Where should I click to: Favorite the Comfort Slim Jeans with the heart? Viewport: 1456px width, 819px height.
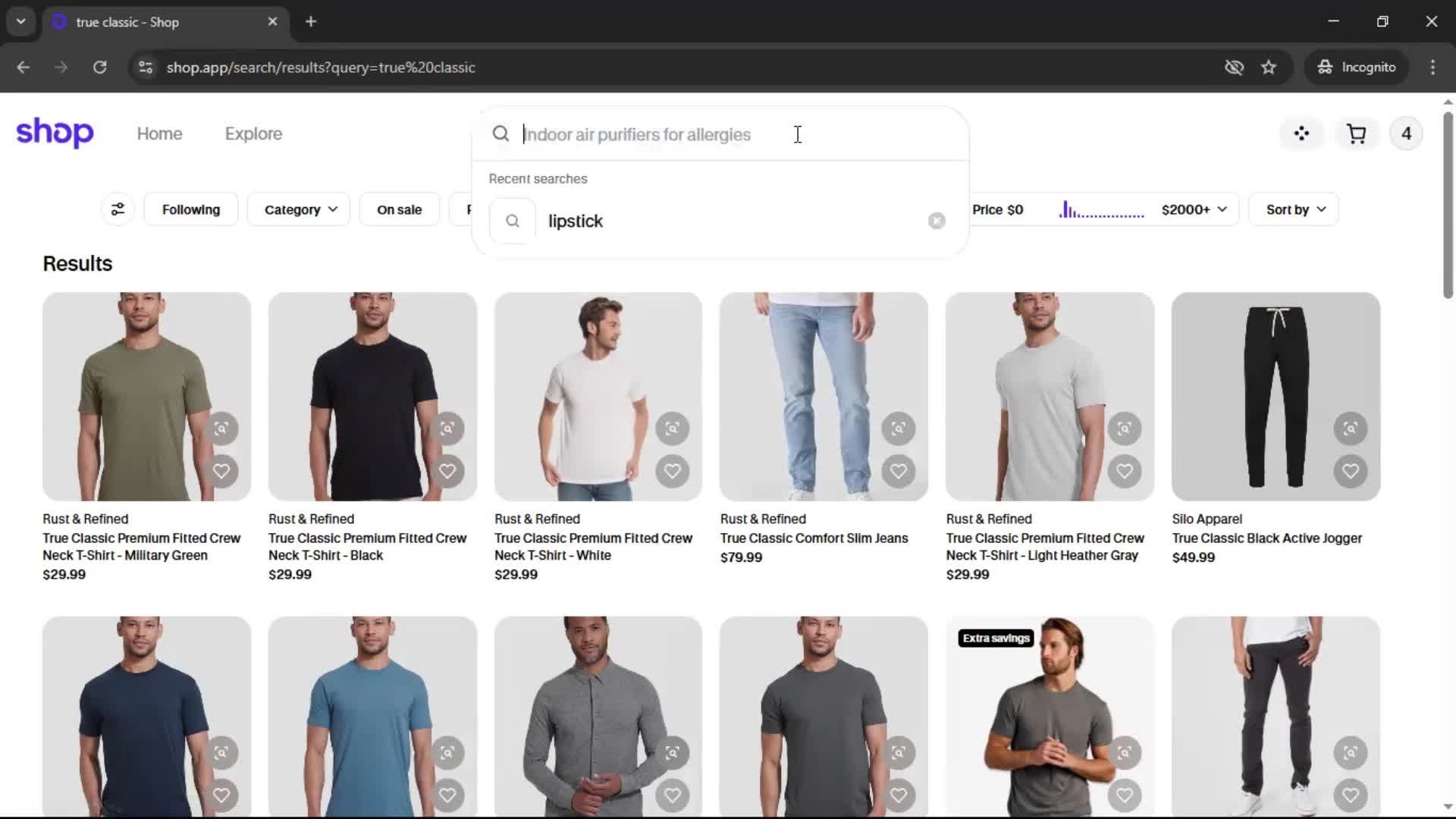coord(899,471)
